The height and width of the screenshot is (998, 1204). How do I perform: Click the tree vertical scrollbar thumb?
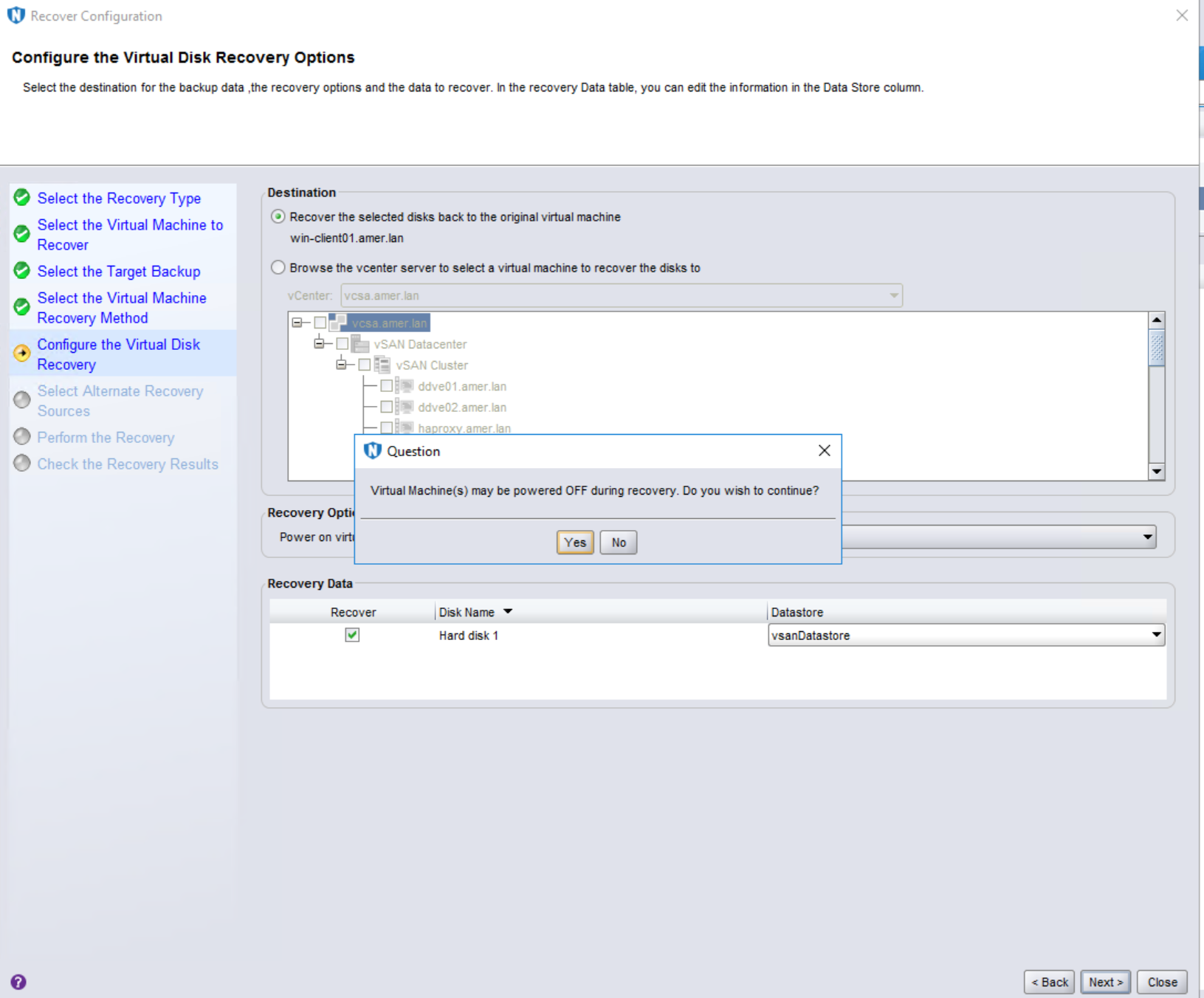click(x=1157, y=347)
